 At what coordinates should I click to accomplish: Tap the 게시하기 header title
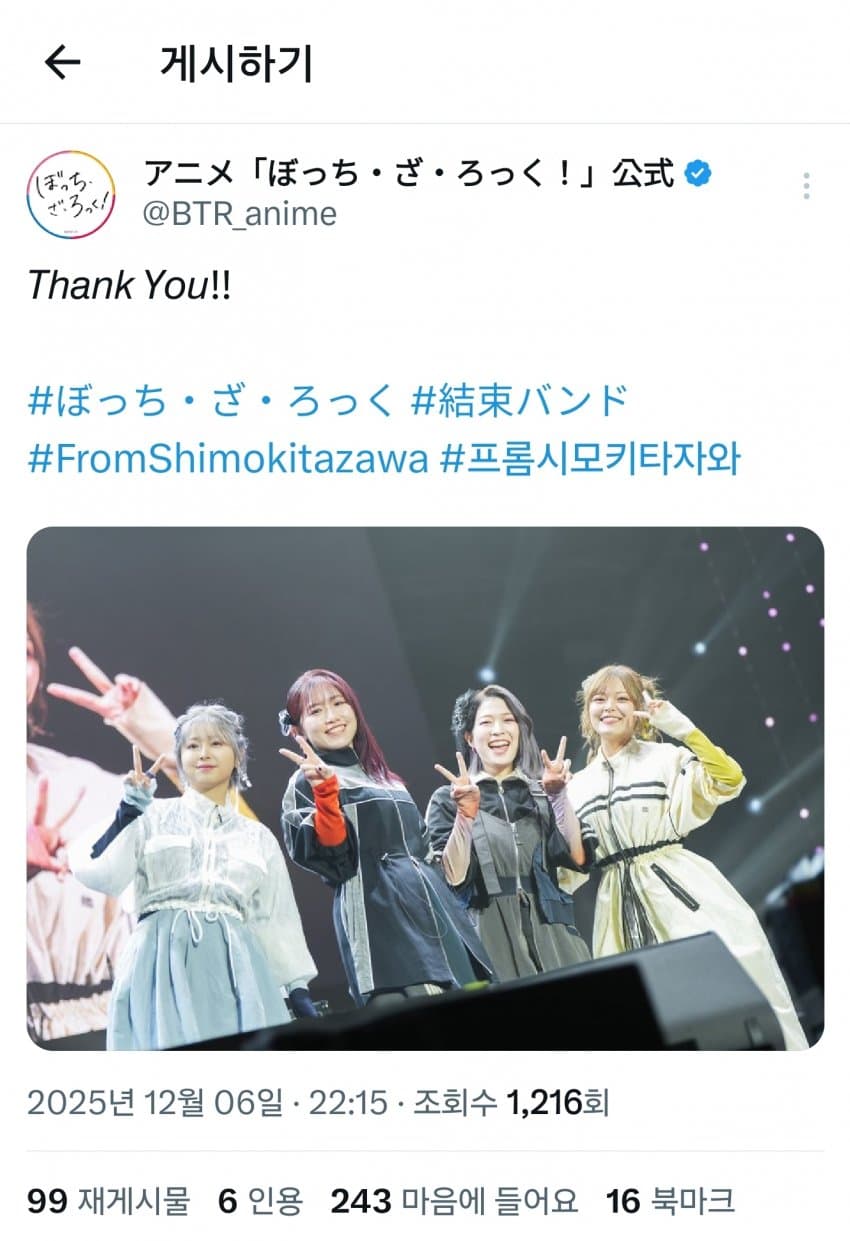[236, 63]
